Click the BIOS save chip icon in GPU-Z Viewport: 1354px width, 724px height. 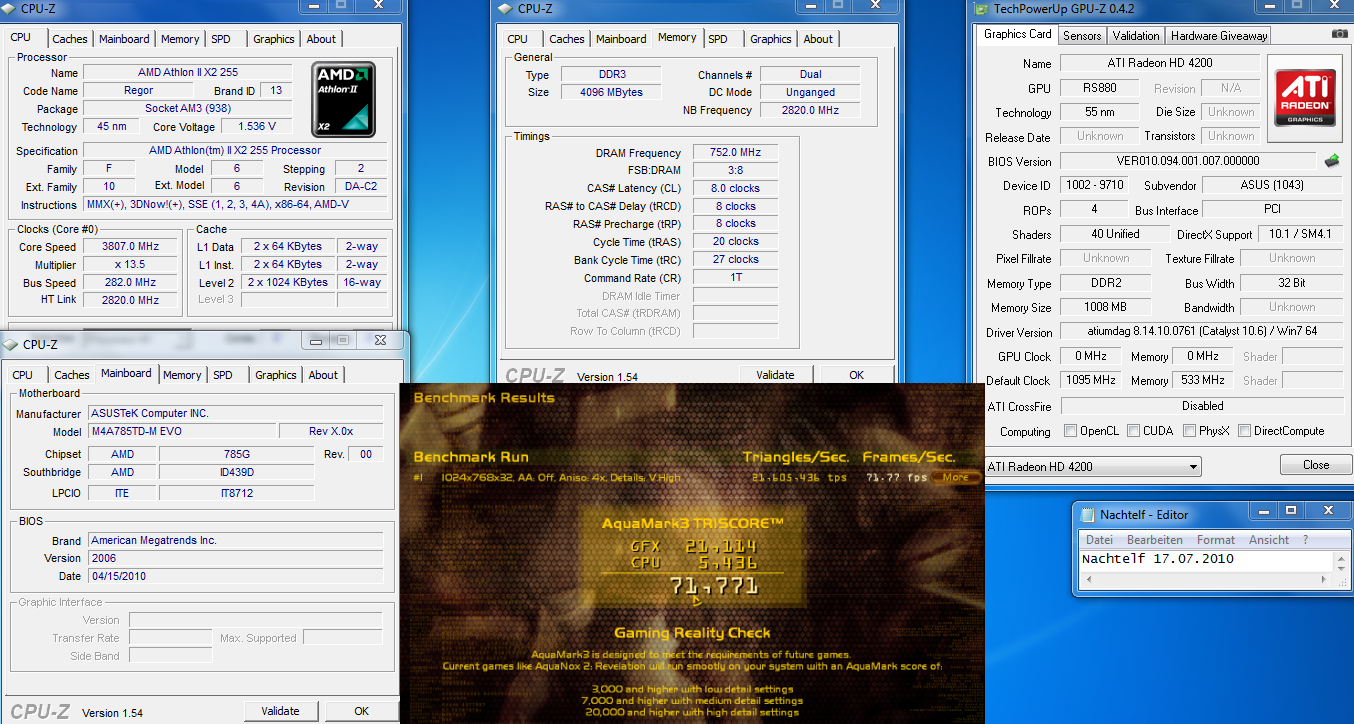tap(1331, 160)
